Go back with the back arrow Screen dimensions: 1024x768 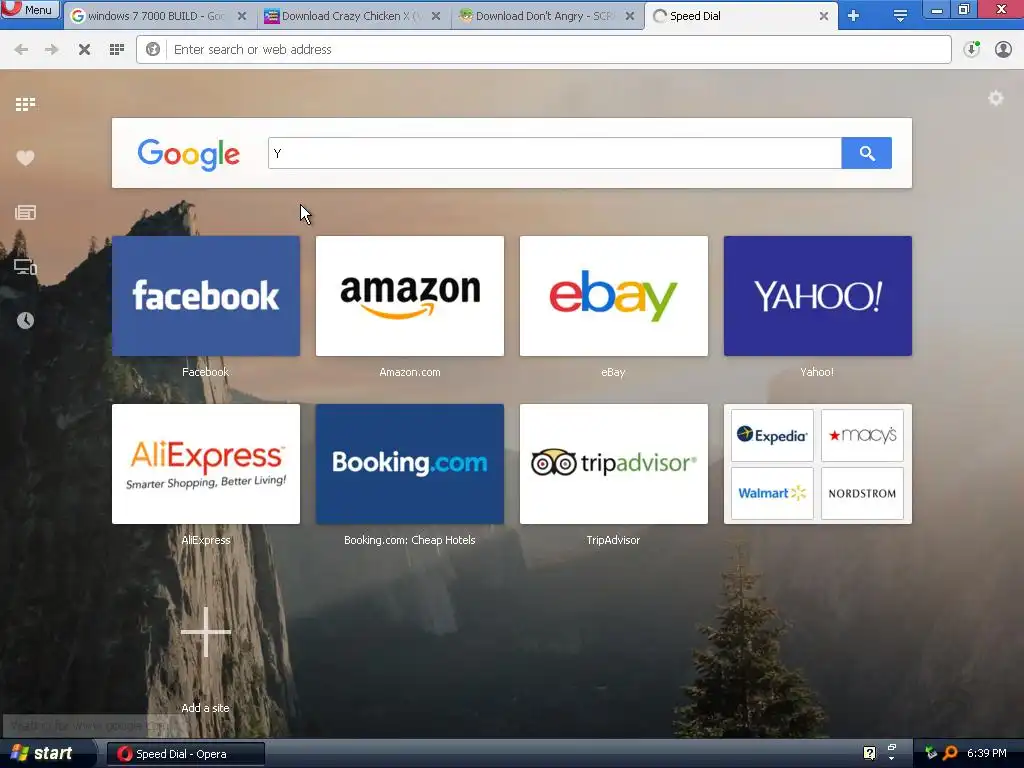21,50
